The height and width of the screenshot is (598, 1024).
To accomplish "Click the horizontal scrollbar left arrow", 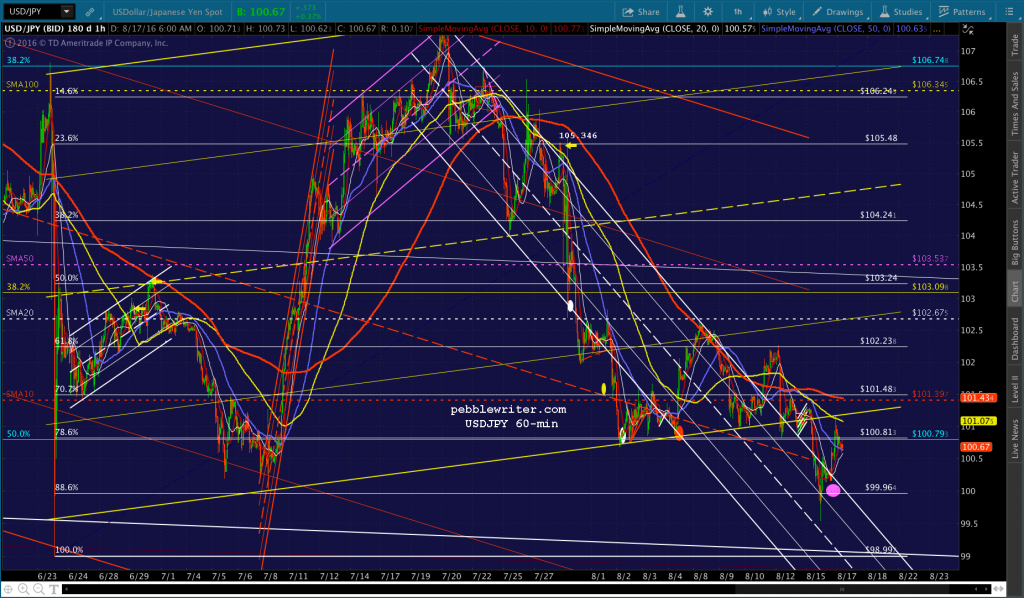I will [68, 589].
